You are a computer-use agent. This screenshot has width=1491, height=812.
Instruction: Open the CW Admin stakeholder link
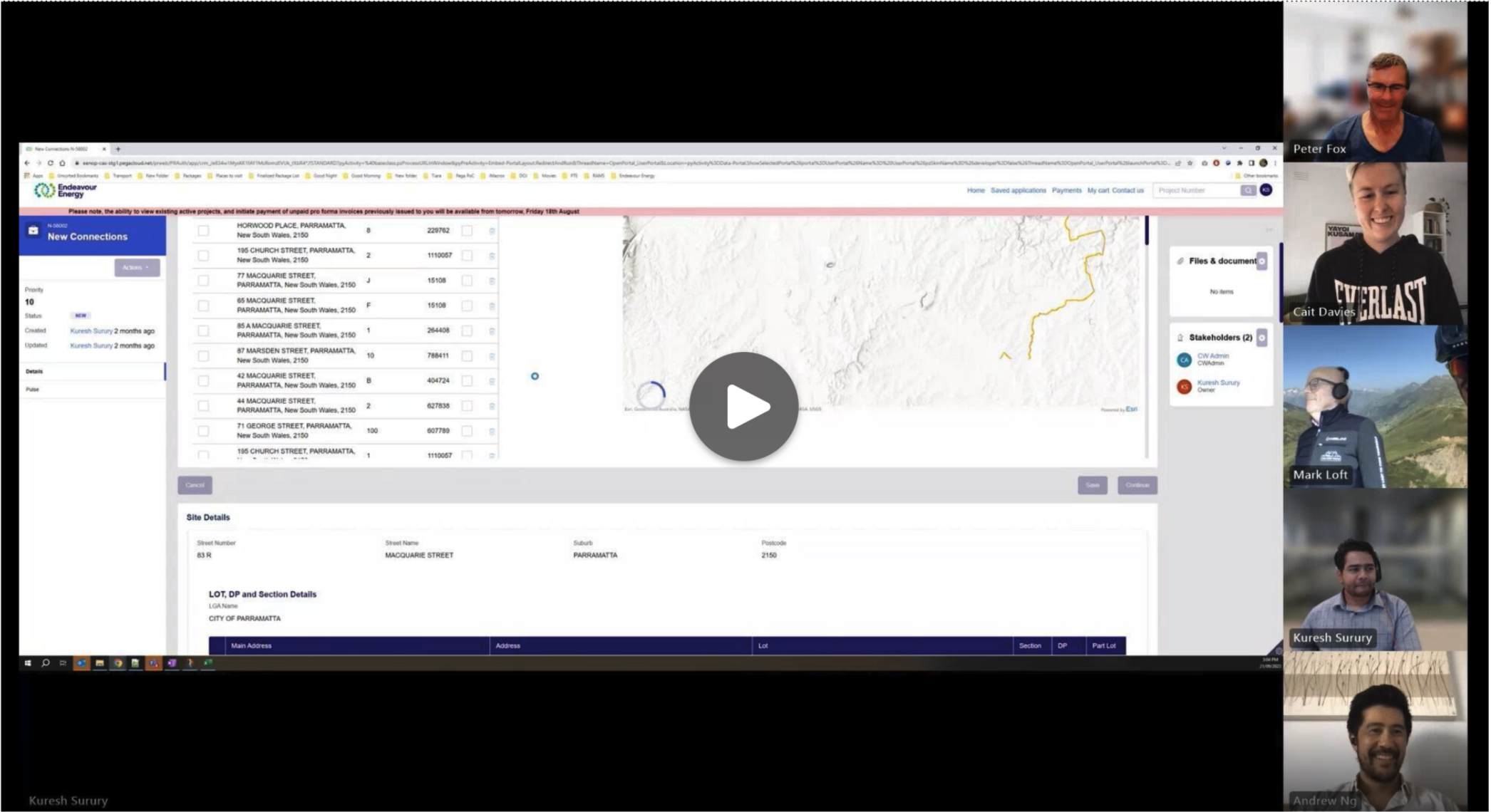click(x=1212, y=355)
